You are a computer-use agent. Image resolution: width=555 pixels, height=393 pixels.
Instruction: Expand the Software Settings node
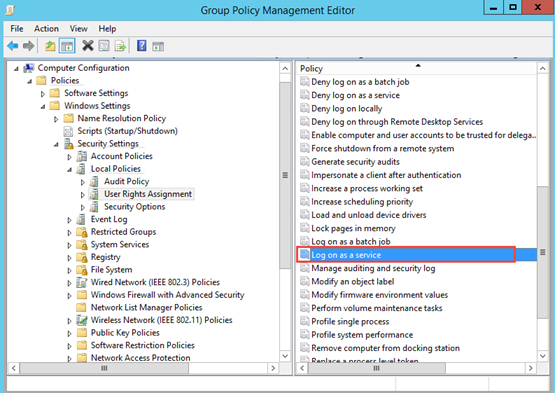coord(43,94)
